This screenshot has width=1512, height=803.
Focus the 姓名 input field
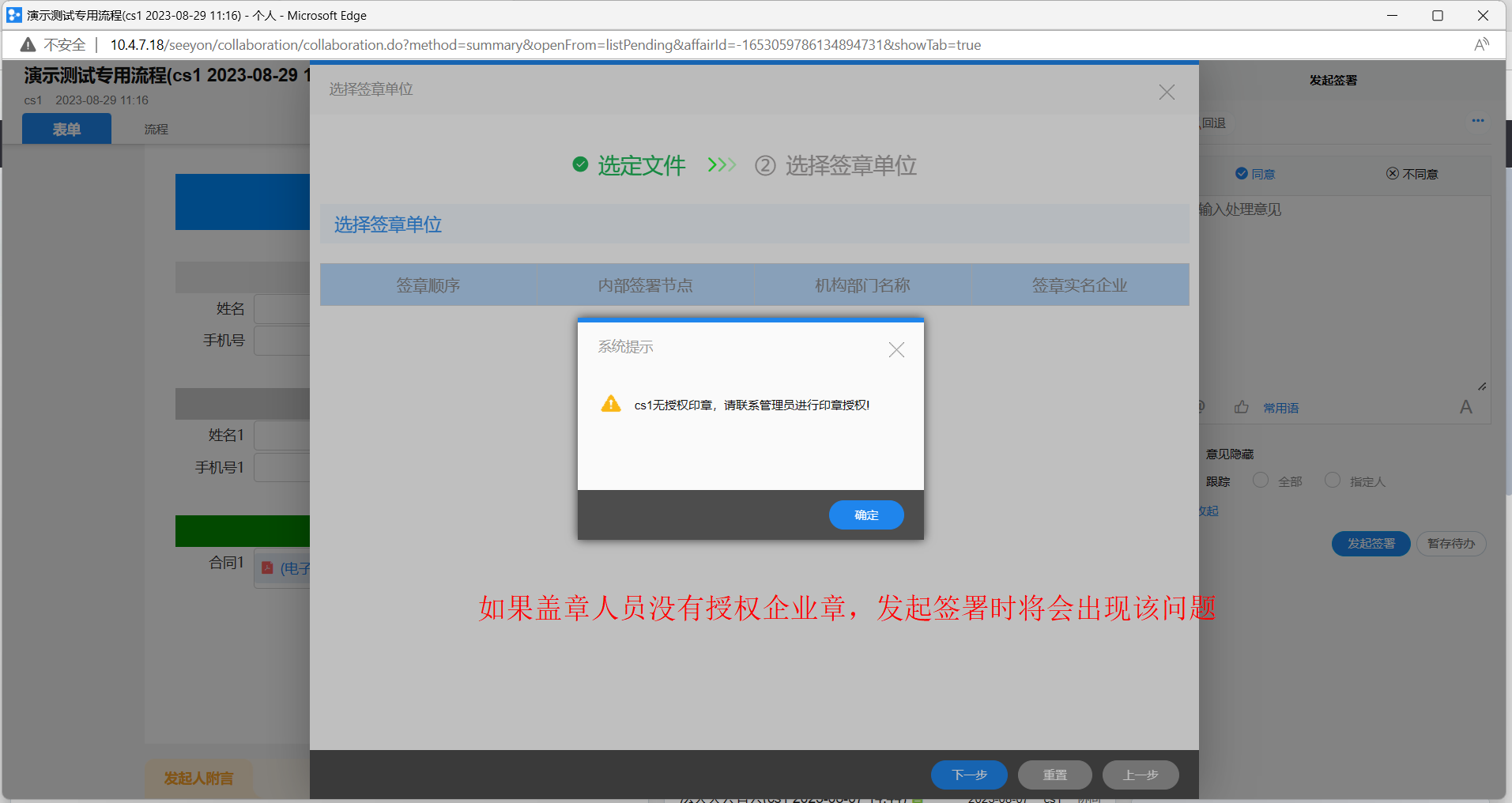tap(282, 309)
